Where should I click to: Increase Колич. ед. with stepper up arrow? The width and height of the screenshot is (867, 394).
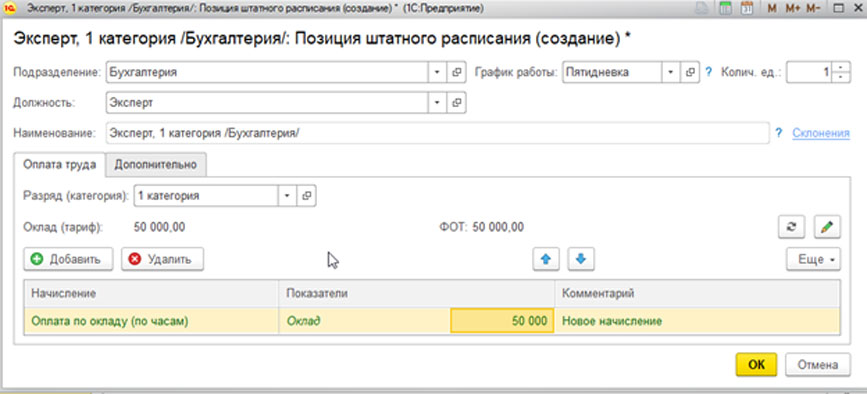pyautogui.click(x=840, y=67)
